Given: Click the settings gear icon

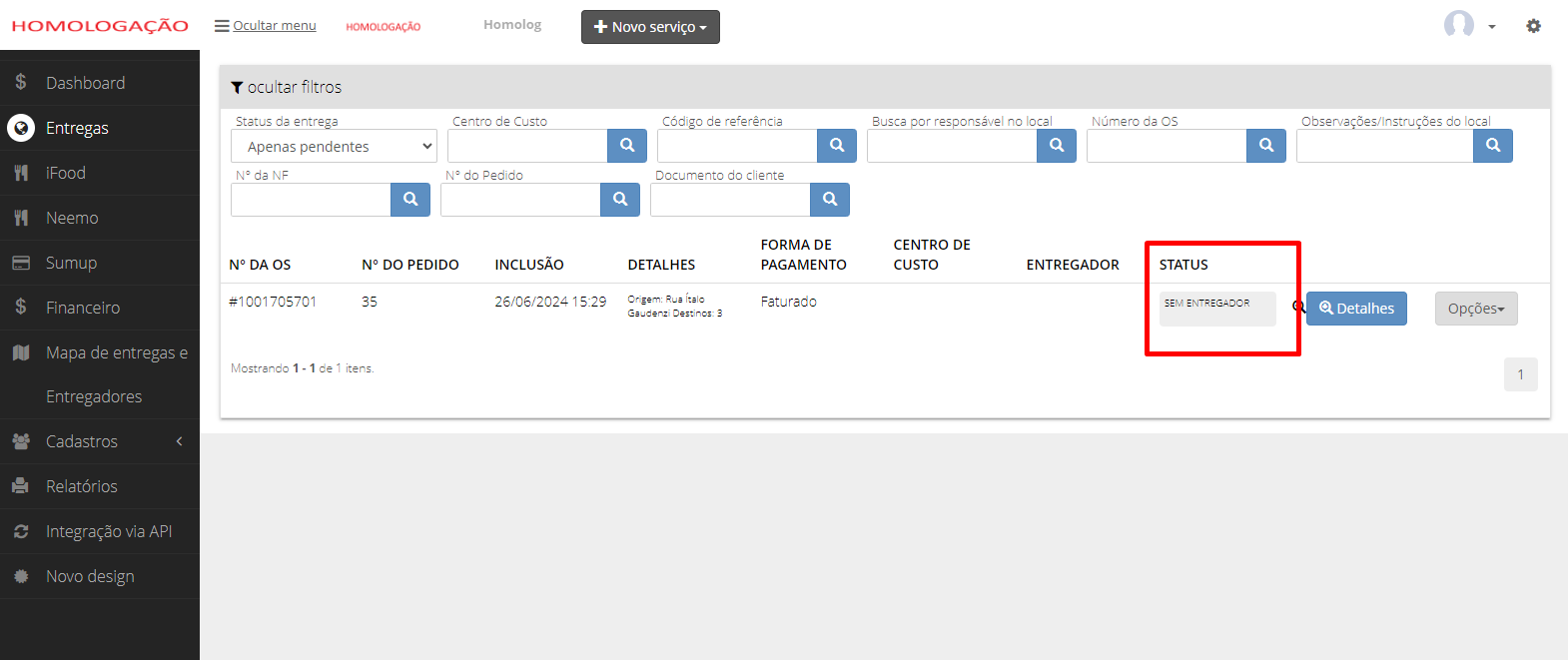Looking at the screenshot, I should coord(1533,26).
